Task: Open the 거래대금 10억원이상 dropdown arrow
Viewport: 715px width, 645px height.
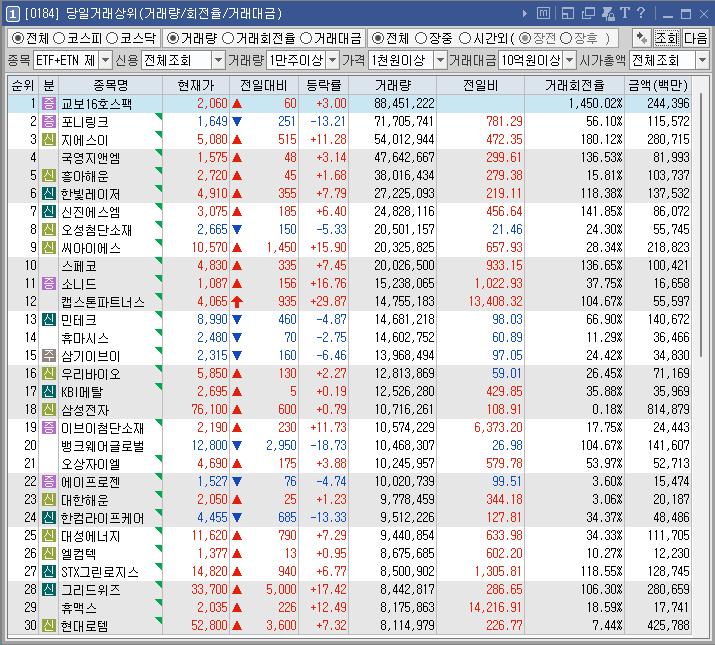Action: point(570,60)
